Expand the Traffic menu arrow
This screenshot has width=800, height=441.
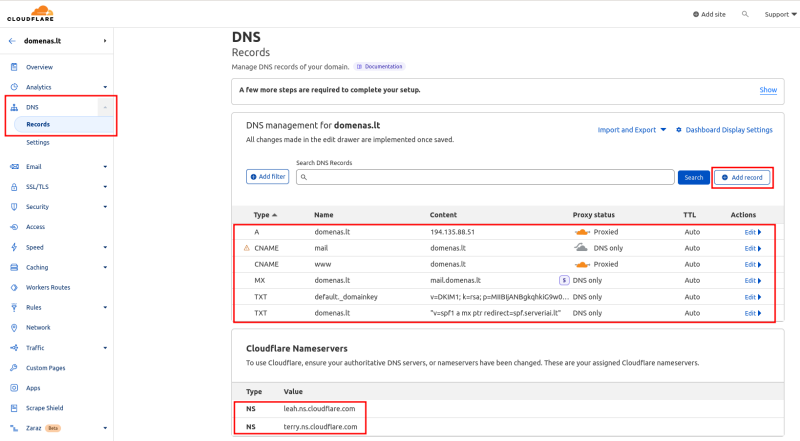point(105,348)
